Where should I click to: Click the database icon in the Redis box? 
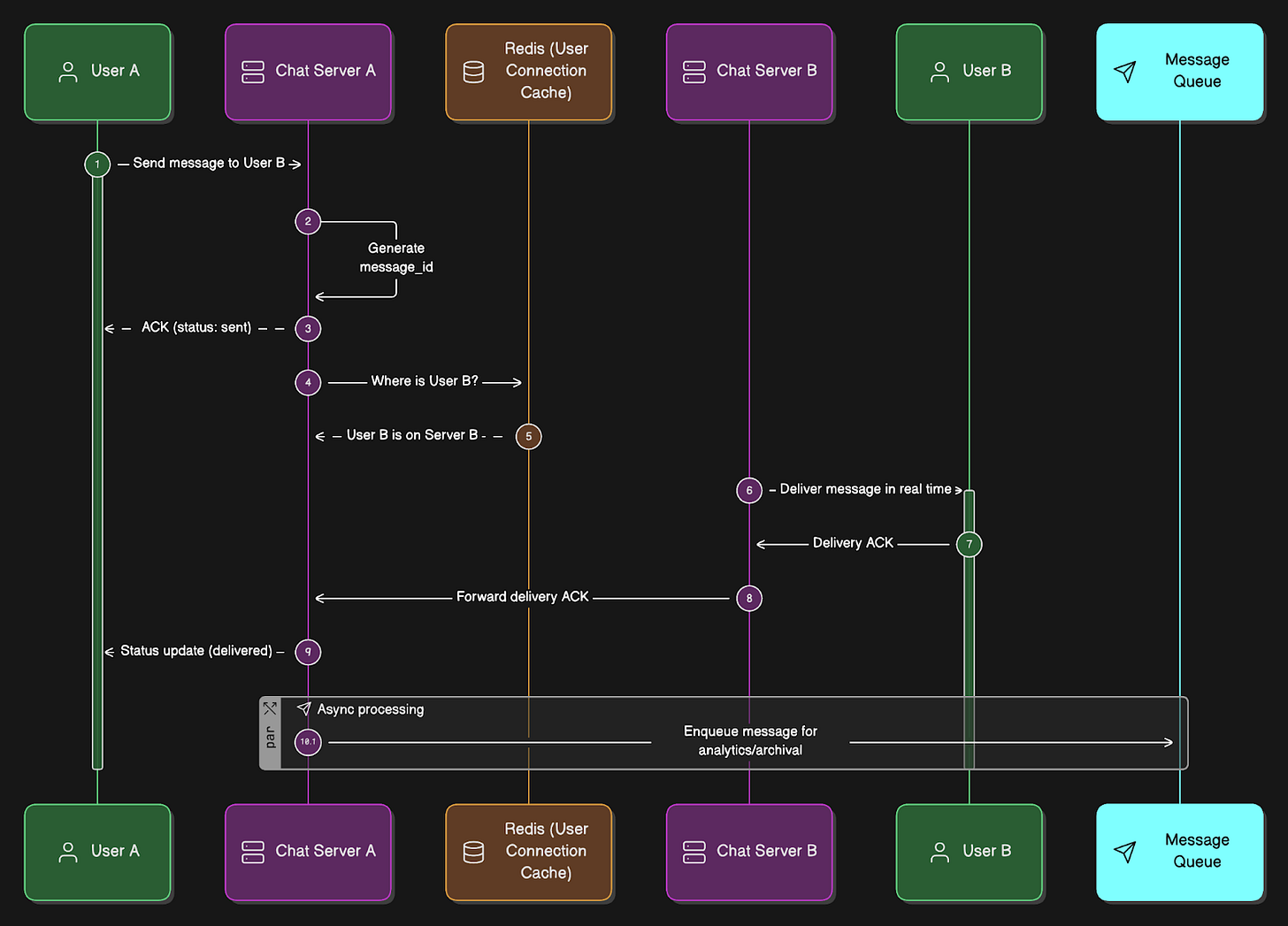click(474, 71)
